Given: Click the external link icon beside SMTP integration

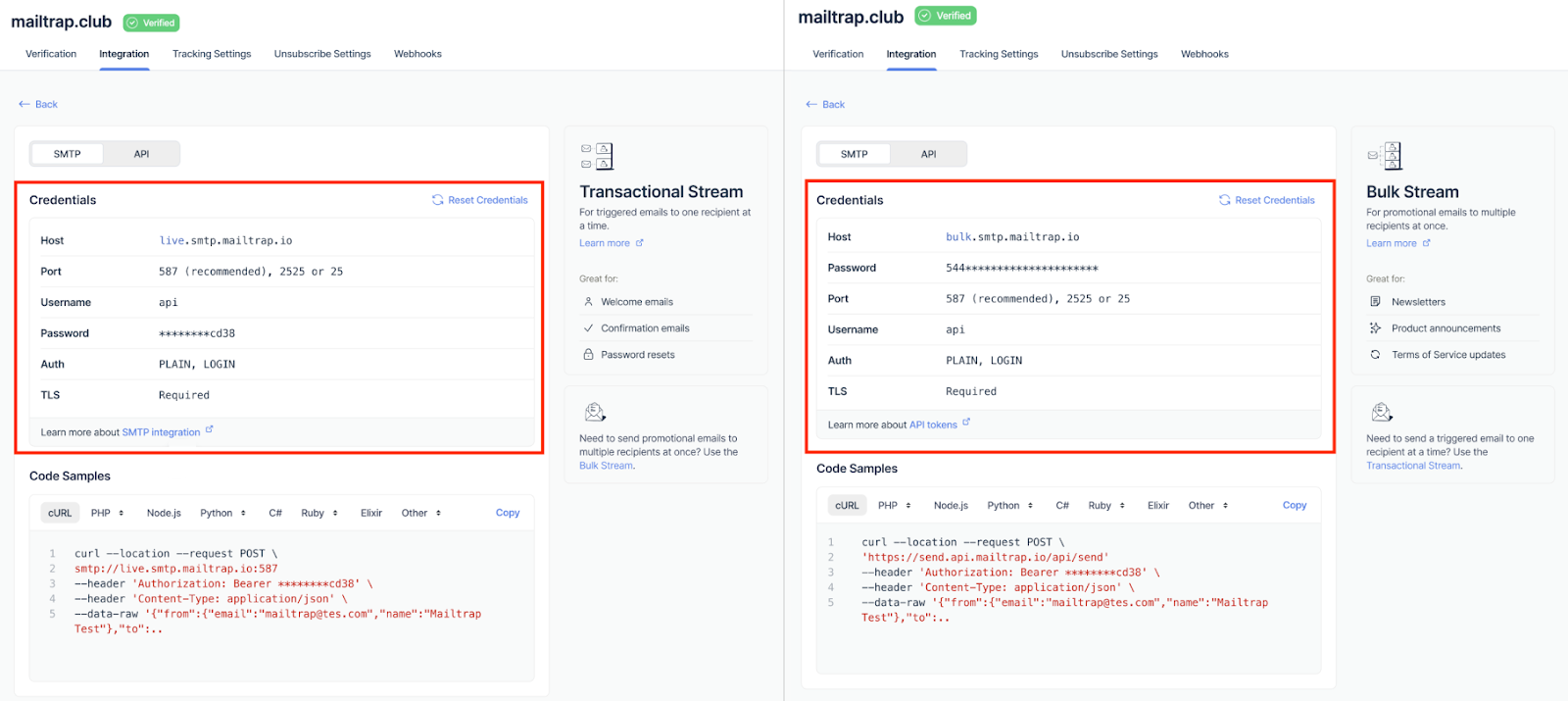Looking at the screenshot, I should pos(209,429).
